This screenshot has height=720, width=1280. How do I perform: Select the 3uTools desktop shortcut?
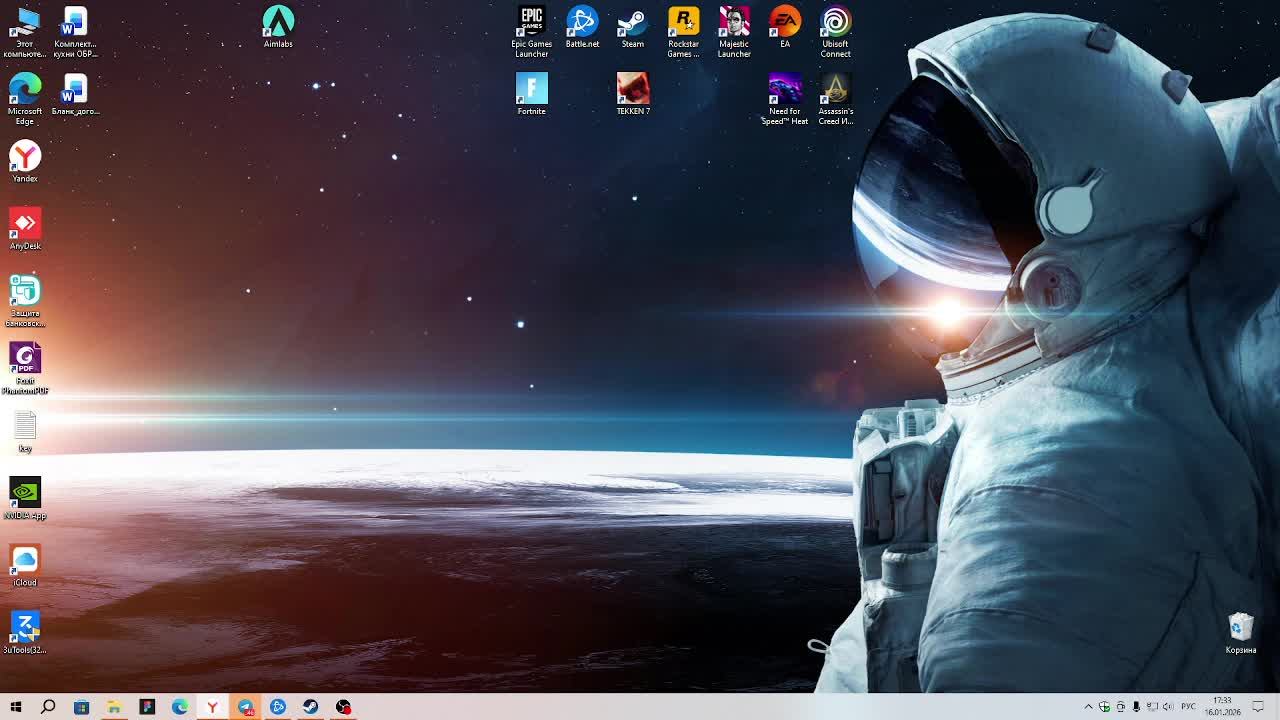[x=25, y=633]
